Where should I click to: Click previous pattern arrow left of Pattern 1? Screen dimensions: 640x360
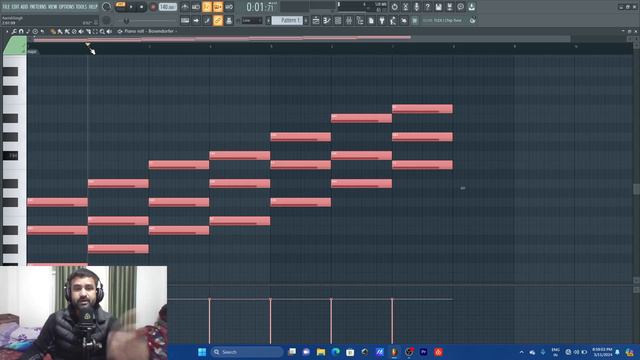pyautogui.click(x=269, y=20)
